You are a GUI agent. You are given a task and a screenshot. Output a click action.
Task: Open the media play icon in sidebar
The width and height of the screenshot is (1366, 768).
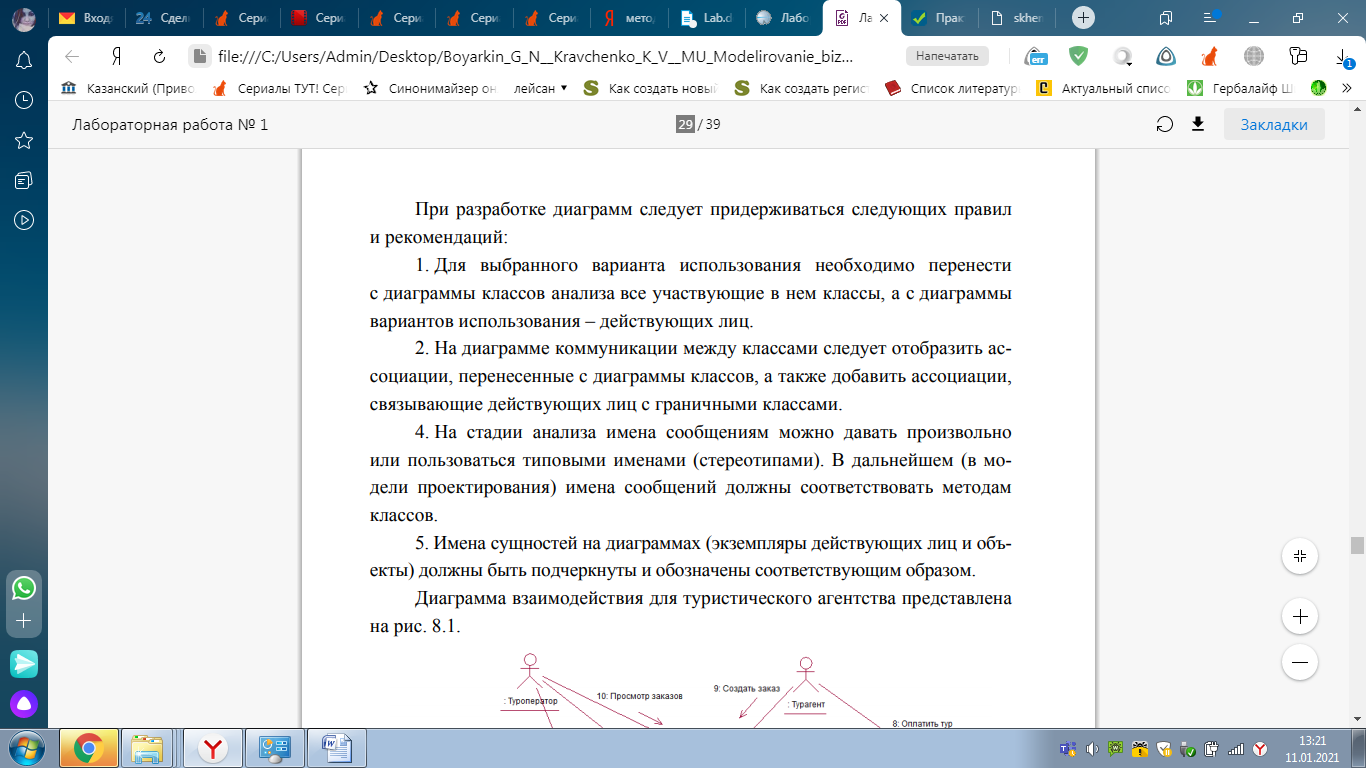coord(24,220)
